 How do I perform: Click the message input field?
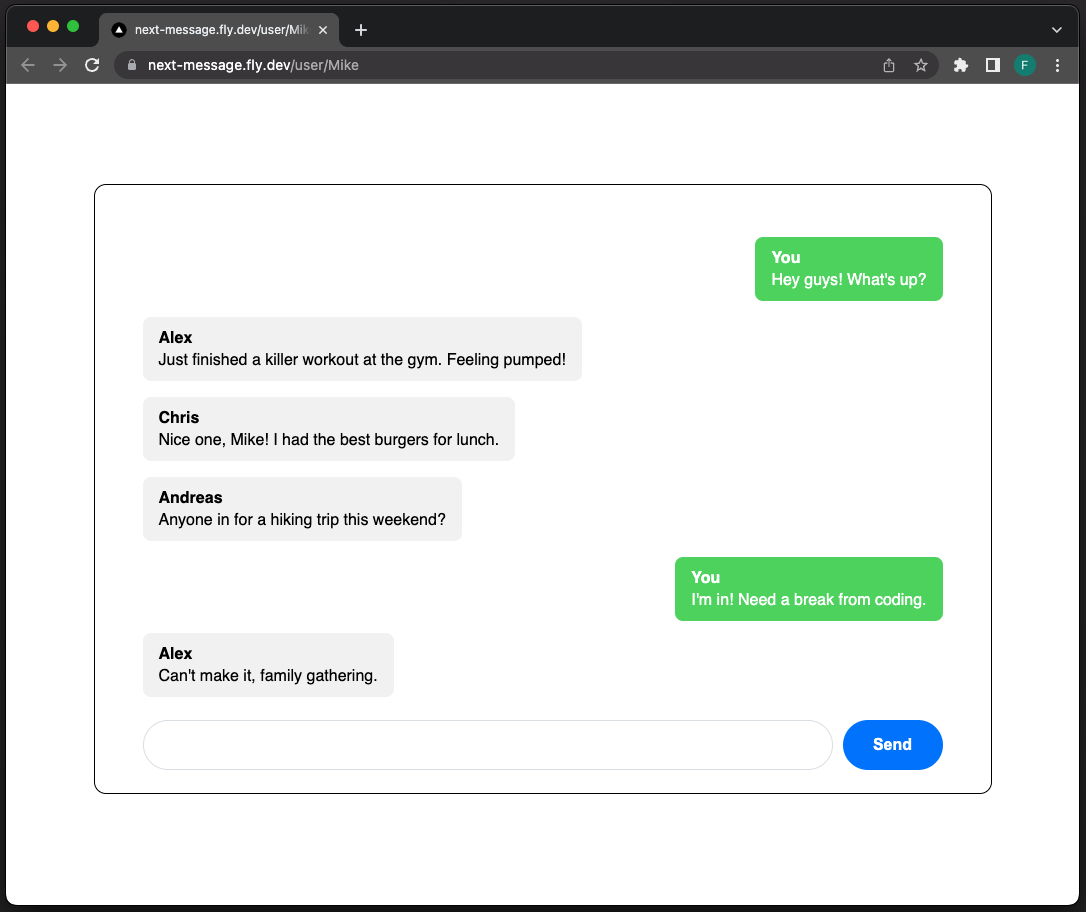487,744
